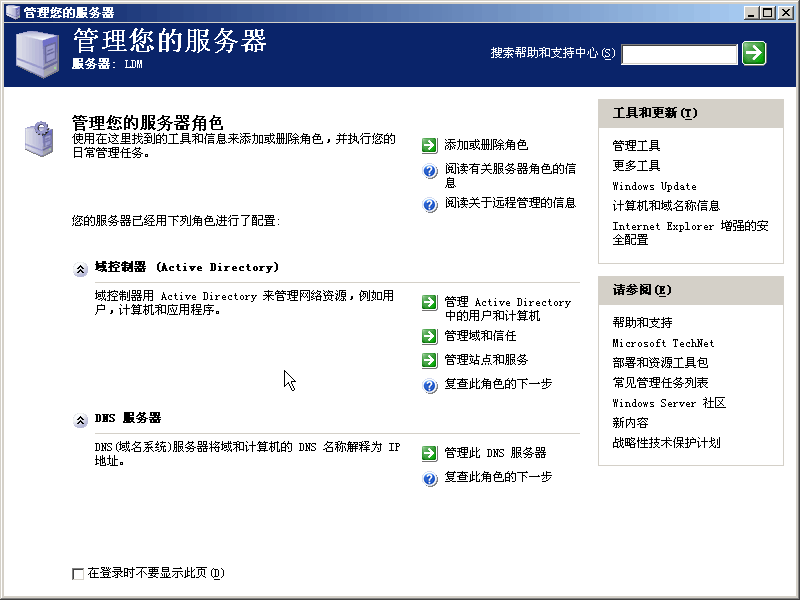Open 管理站点和服务 link
The width and height of the screenshot is (800, 600).
486,360
